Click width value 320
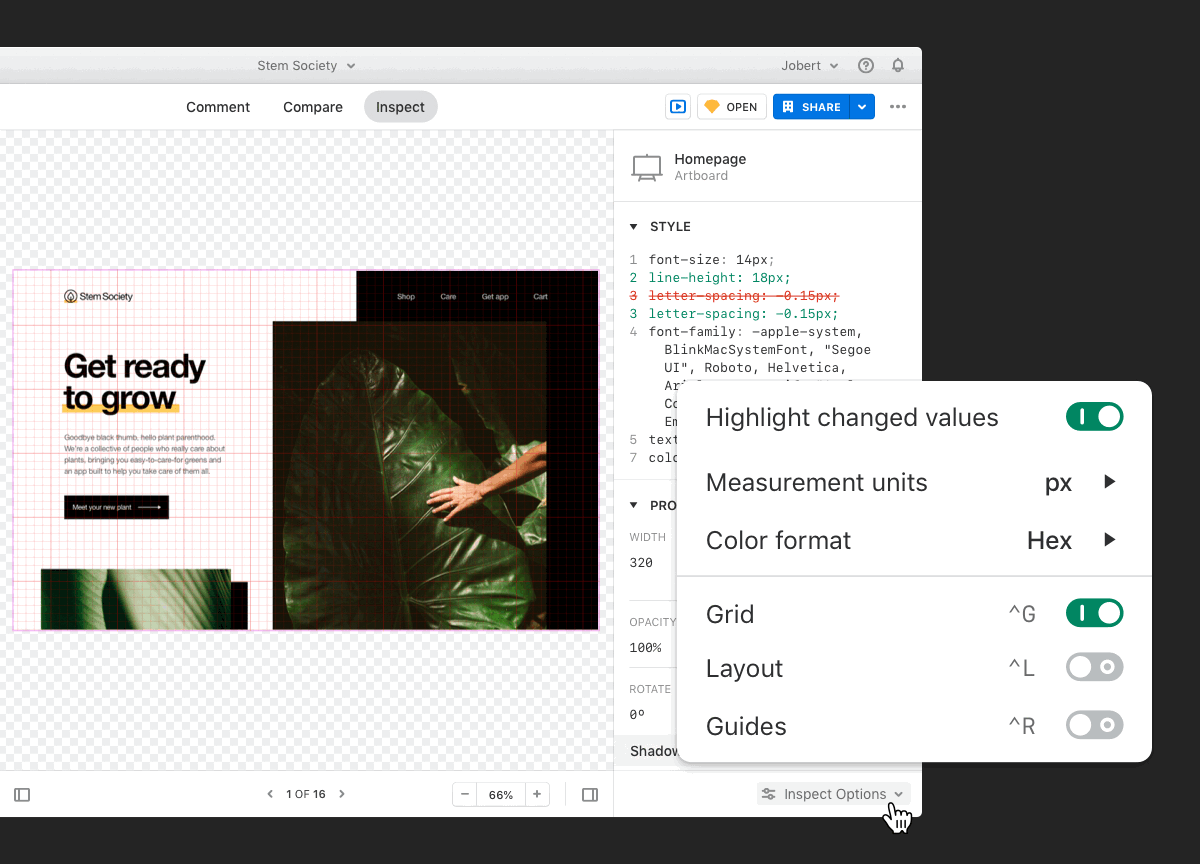 coord(641,563)
